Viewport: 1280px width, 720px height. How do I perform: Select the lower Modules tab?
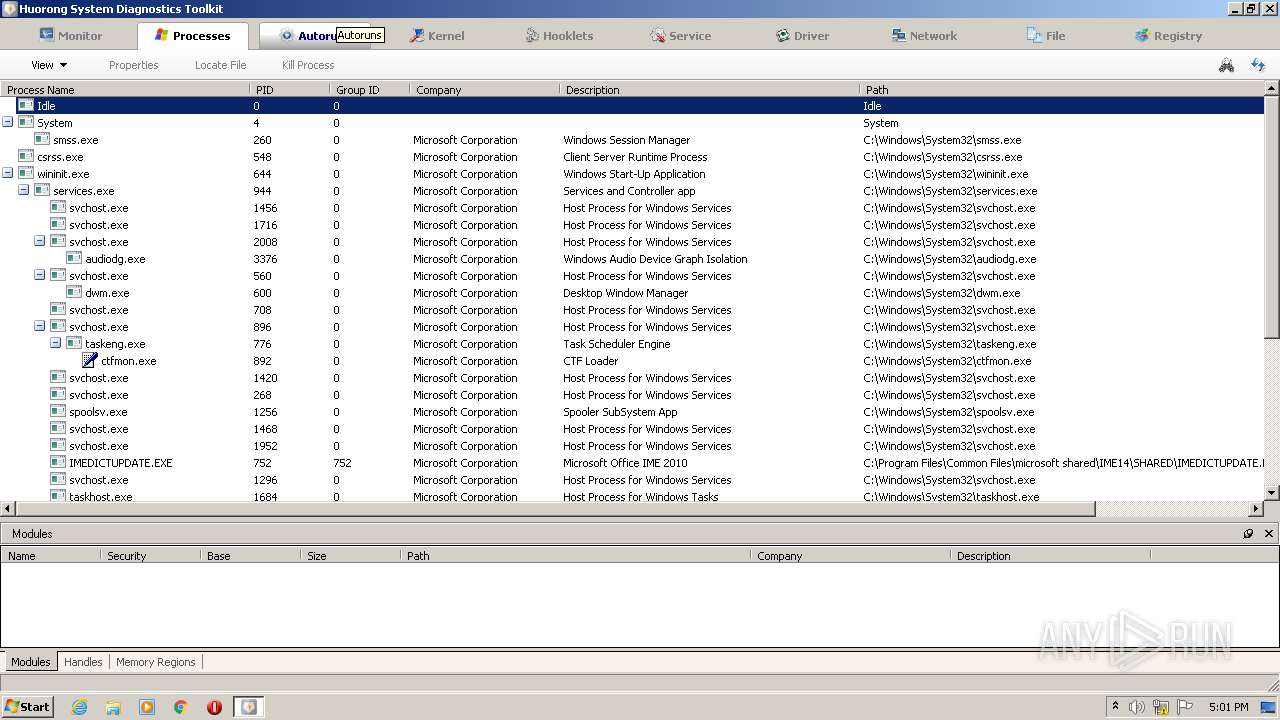[30, 662]
